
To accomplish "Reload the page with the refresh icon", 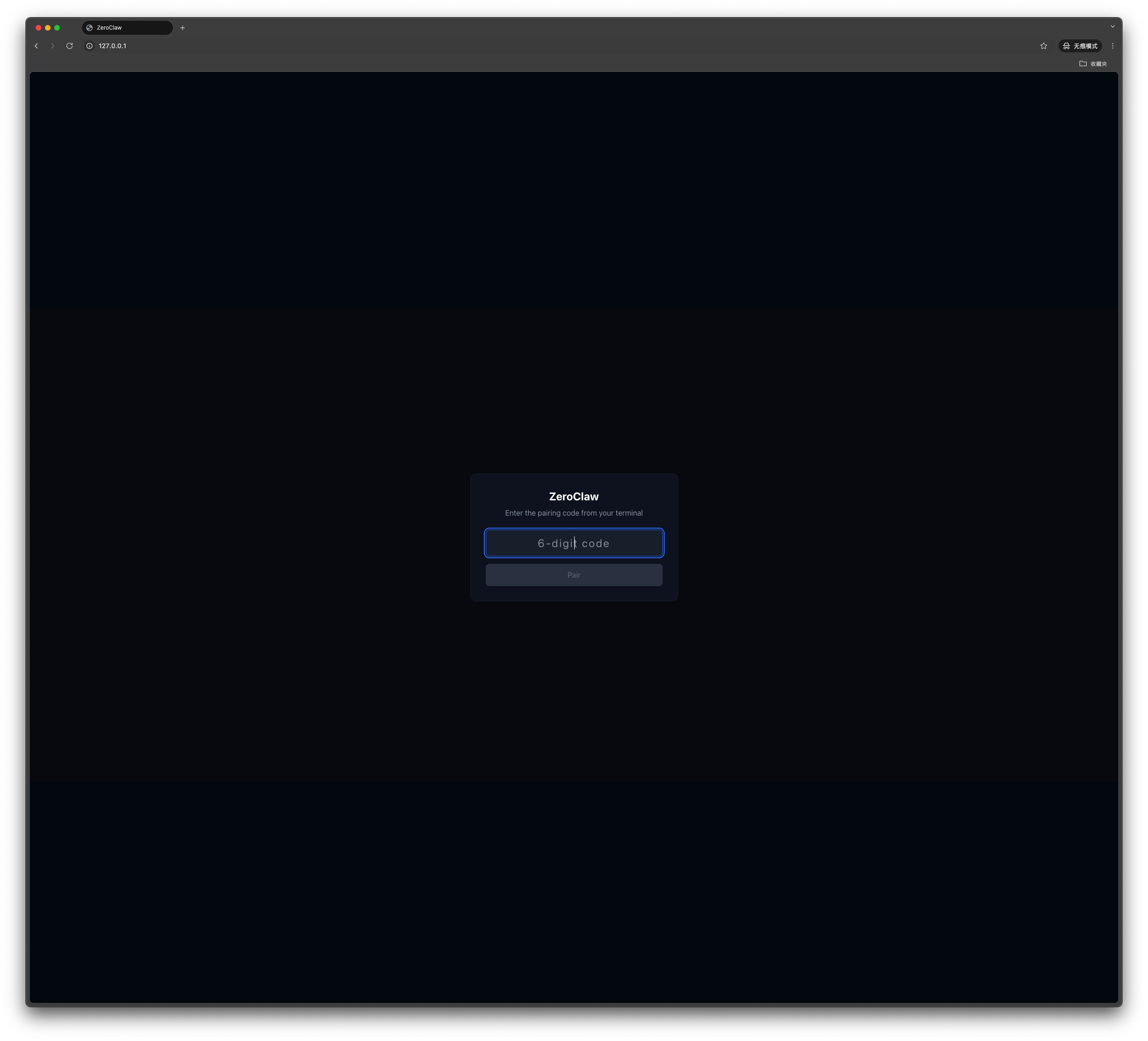I will (70, 46).
